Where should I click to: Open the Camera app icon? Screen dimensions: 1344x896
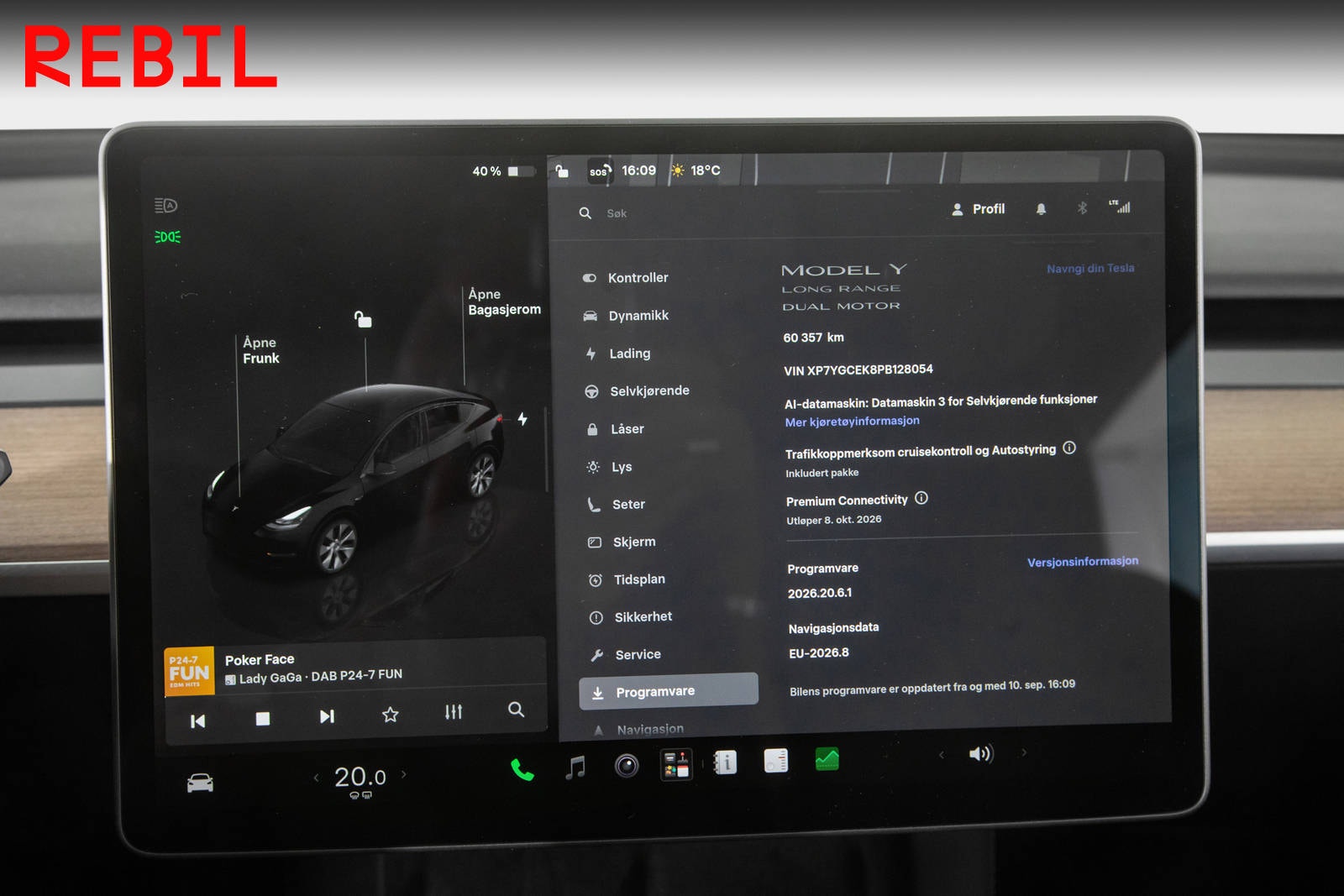click(627, 766)
